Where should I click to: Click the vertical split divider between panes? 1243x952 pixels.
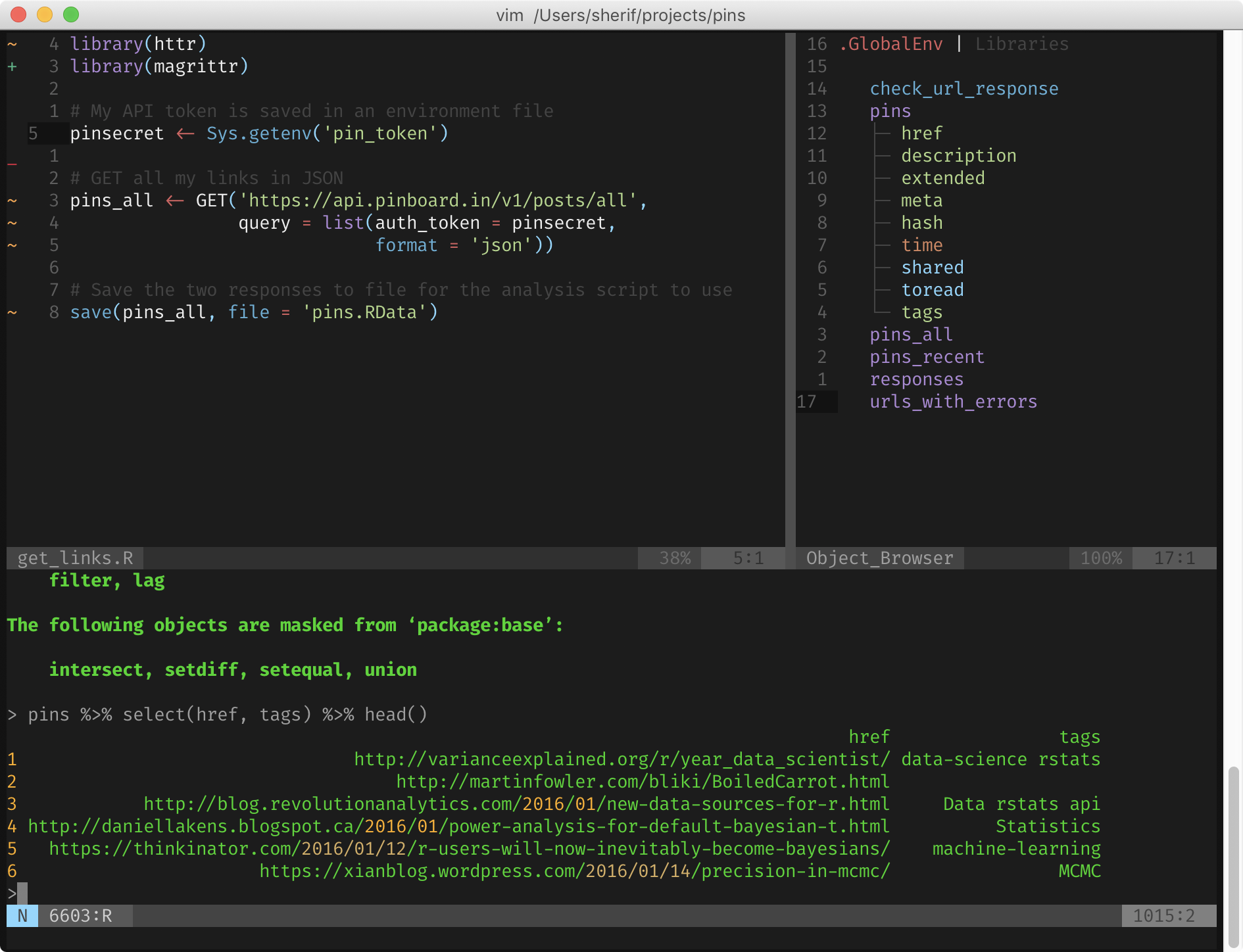pyautogui.click(x=790, y=289)
